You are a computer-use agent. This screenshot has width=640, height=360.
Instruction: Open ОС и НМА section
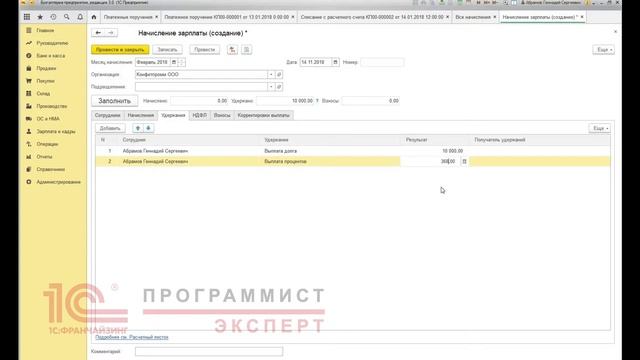point(48,119)
